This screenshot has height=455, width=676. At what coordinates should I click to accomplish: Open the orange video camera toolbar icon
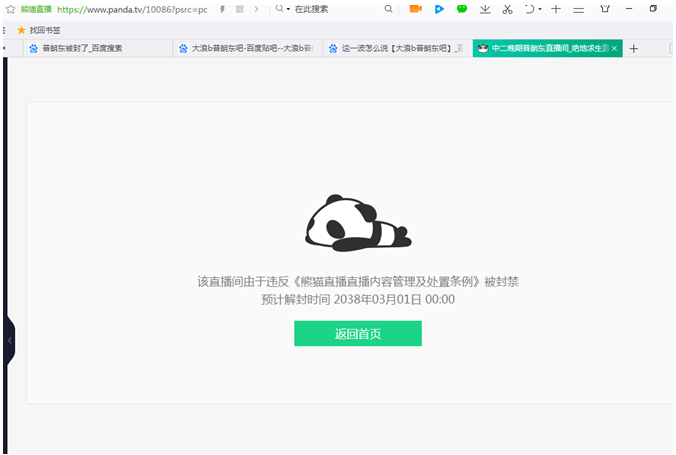pyautogui.click(x=416, y=9)
